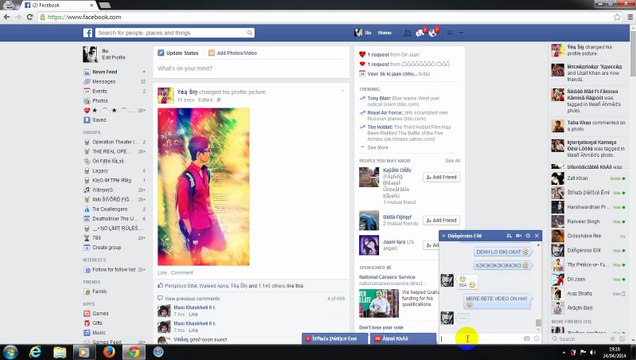This screenshot has width=636, height=360.
Task: Add Friend for second suggested person
Action: click(441, 220)
